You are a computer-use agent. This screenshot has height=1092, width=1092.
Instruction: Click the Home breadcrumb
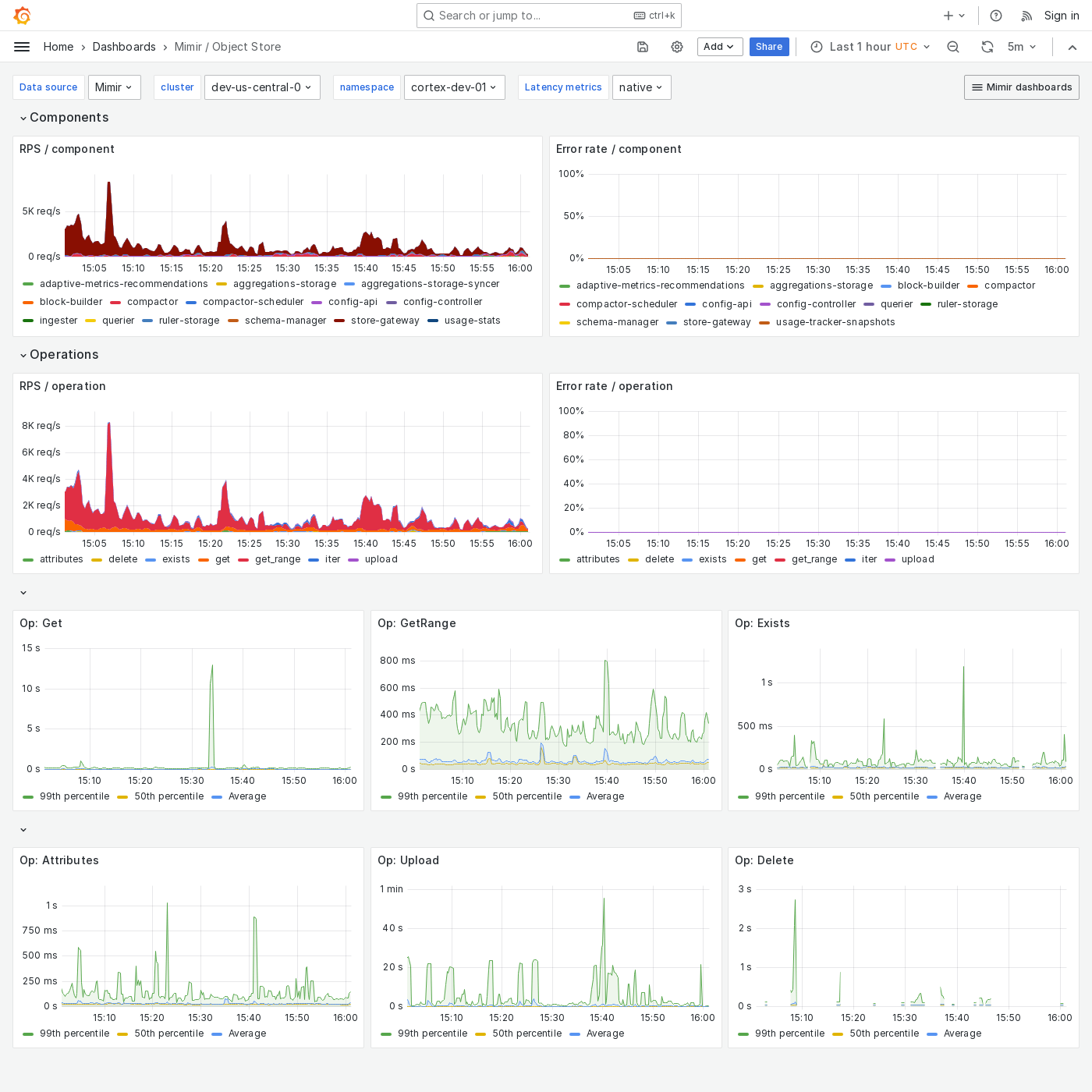pos(58,47)
